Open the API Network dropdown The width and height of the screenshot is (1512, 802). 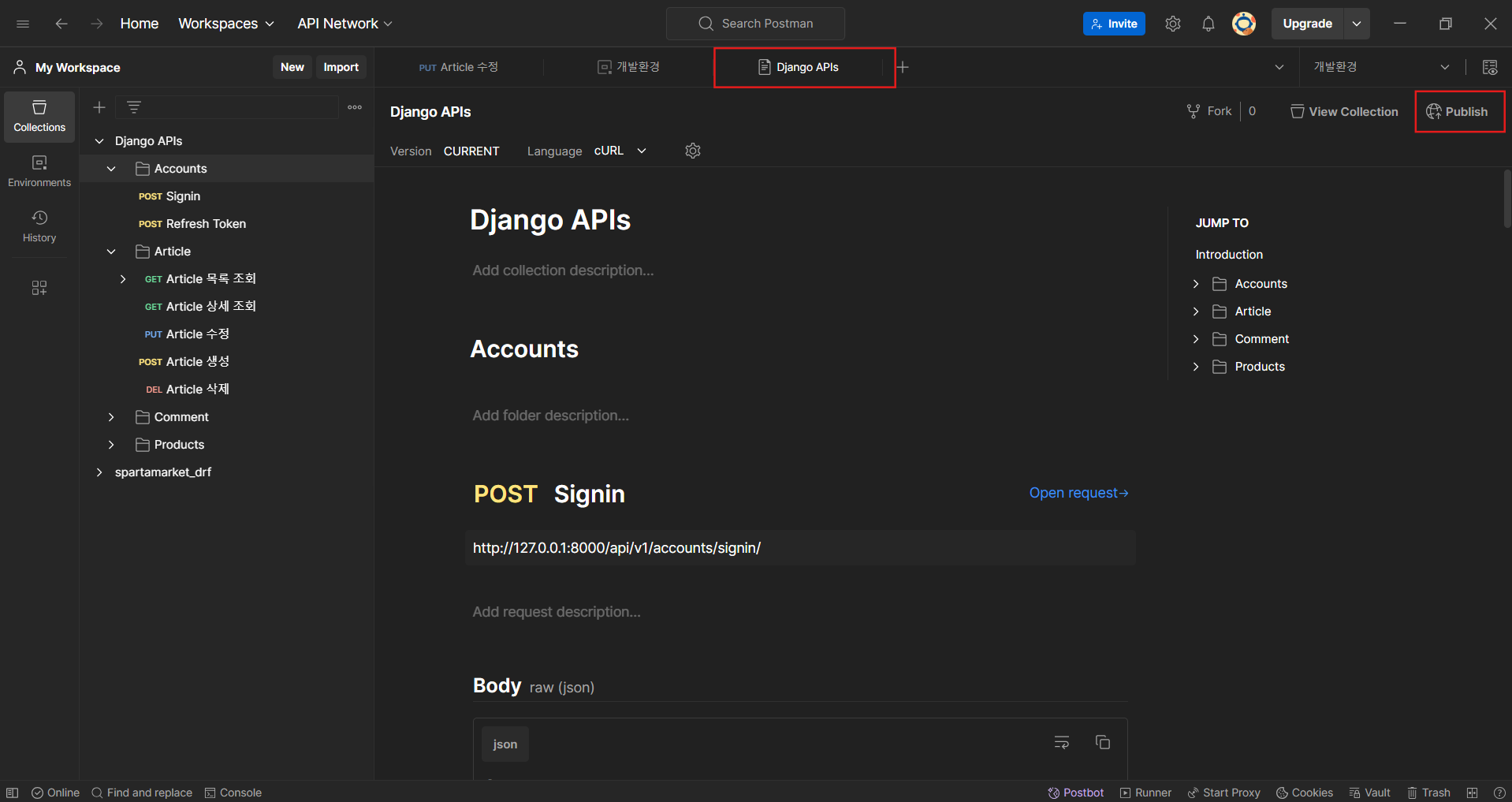(x=344, y=24)
